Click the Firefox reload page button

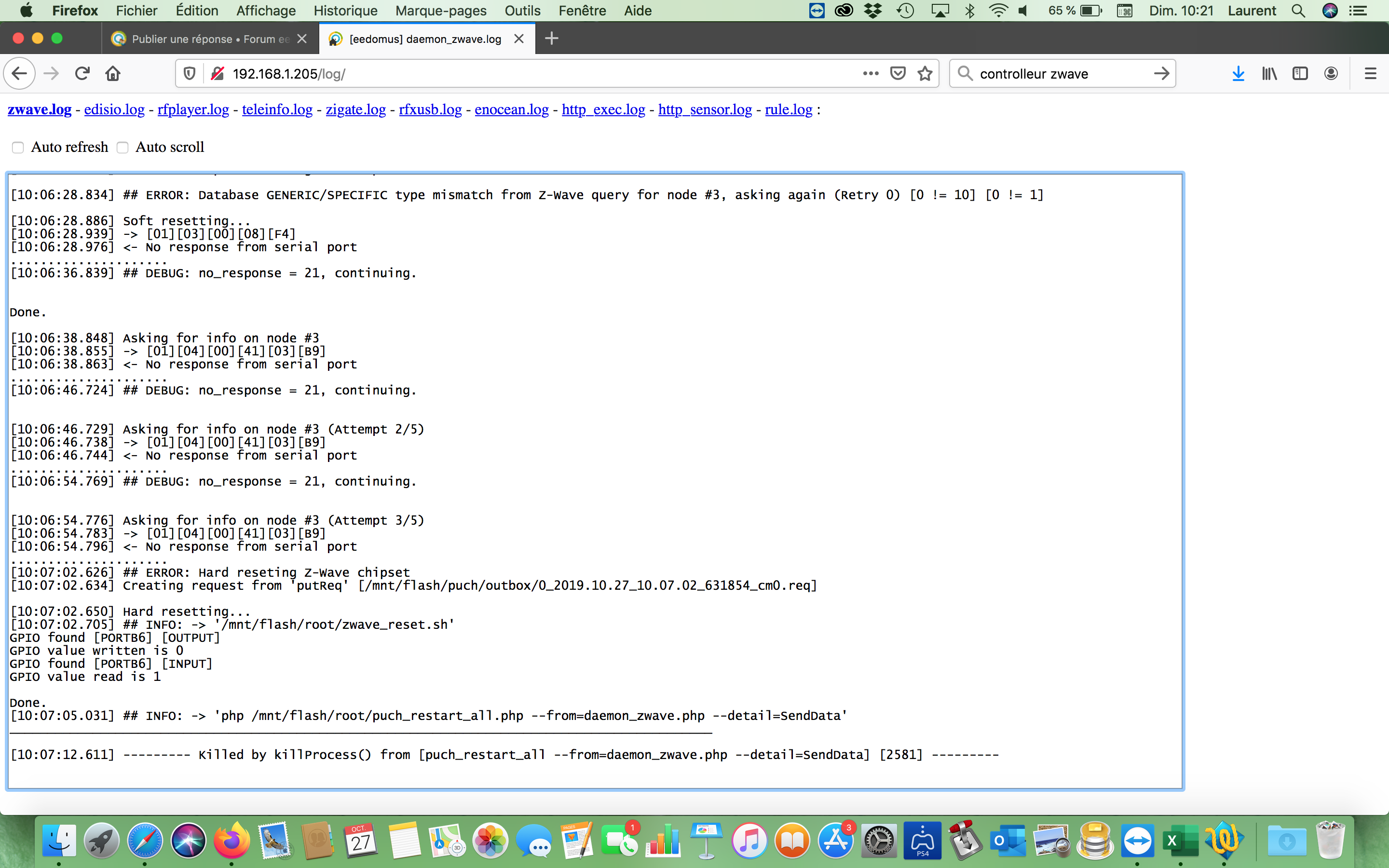click(82, 73)
